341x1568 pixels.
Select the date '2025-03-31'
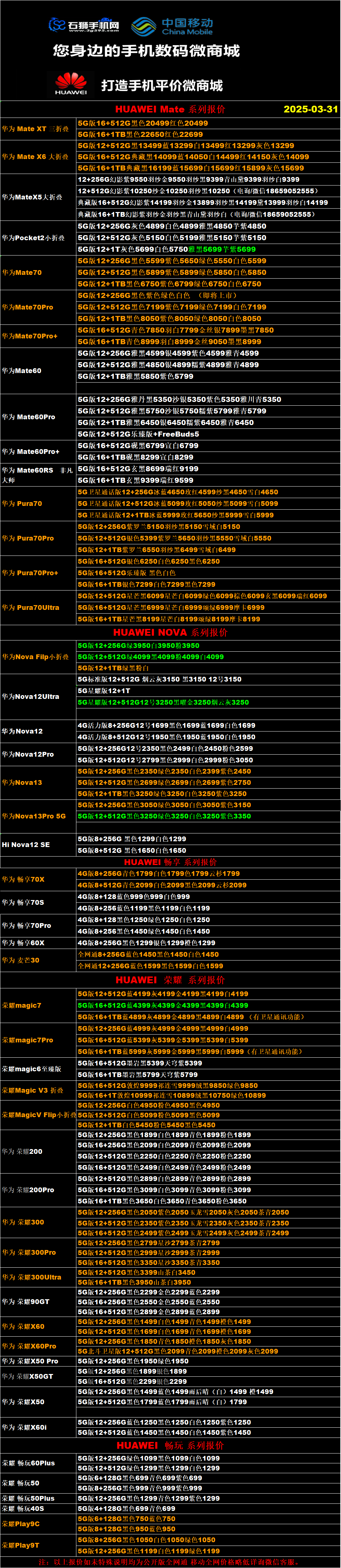point(310,109)
